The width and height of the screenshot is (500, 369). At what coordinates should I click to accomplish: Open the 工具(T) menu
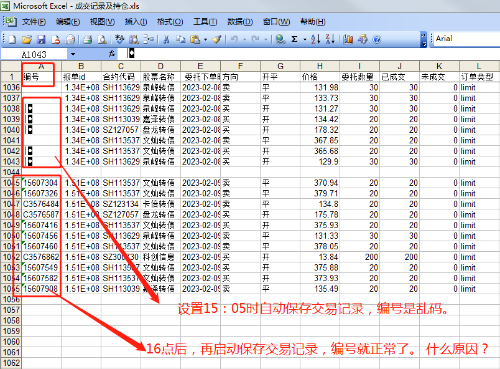[x=205, y=22]
